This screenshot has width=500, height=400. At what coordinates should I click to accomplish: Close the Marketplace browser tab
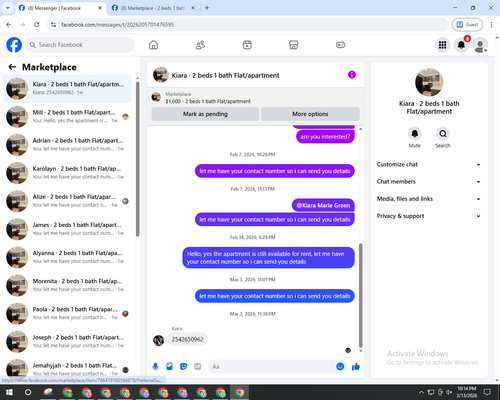click(x=193, y=8)
